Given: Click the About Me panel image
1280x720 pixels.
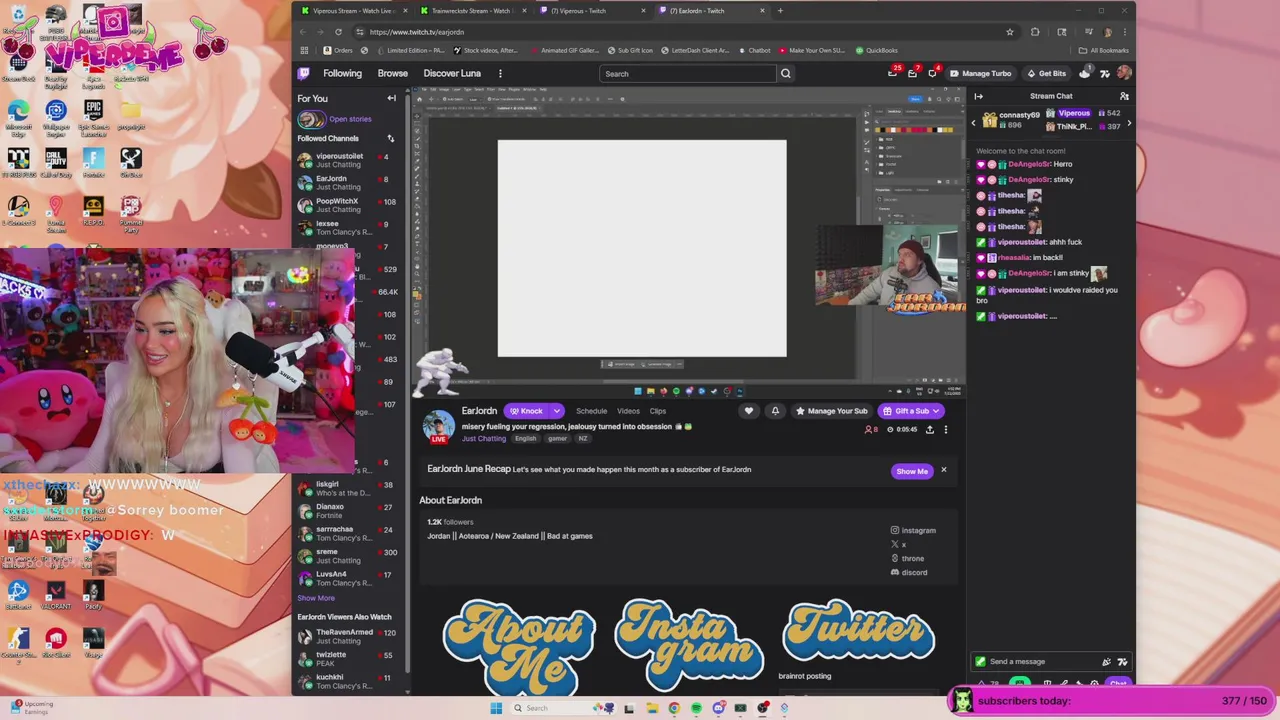Looking at the screenshot, I should pyautogui.click(x=519, y=645).
